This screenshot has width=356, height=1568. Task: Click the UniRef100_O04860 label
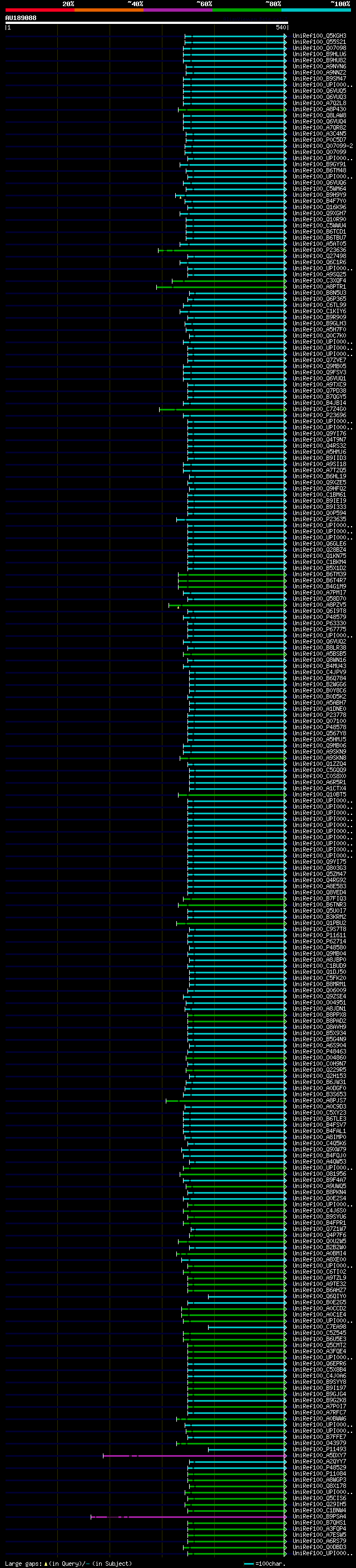click(x=319, y=1058)
